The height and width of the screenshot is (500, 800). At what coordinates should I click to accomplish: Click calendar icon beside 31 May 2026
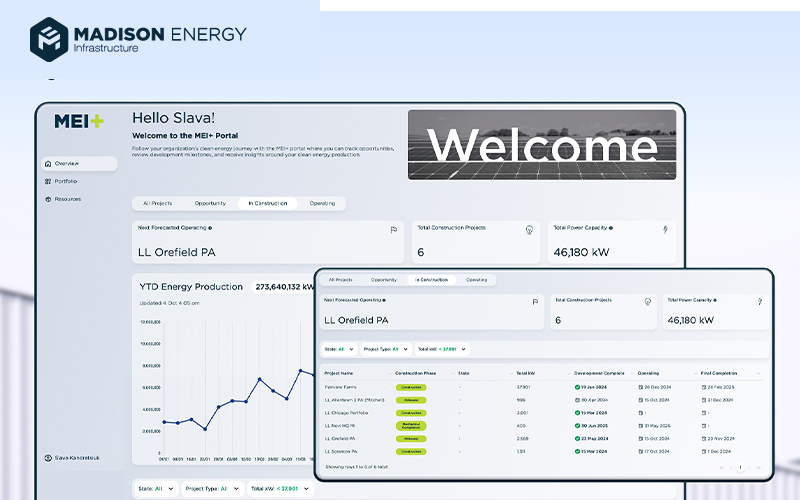point(641,426)
